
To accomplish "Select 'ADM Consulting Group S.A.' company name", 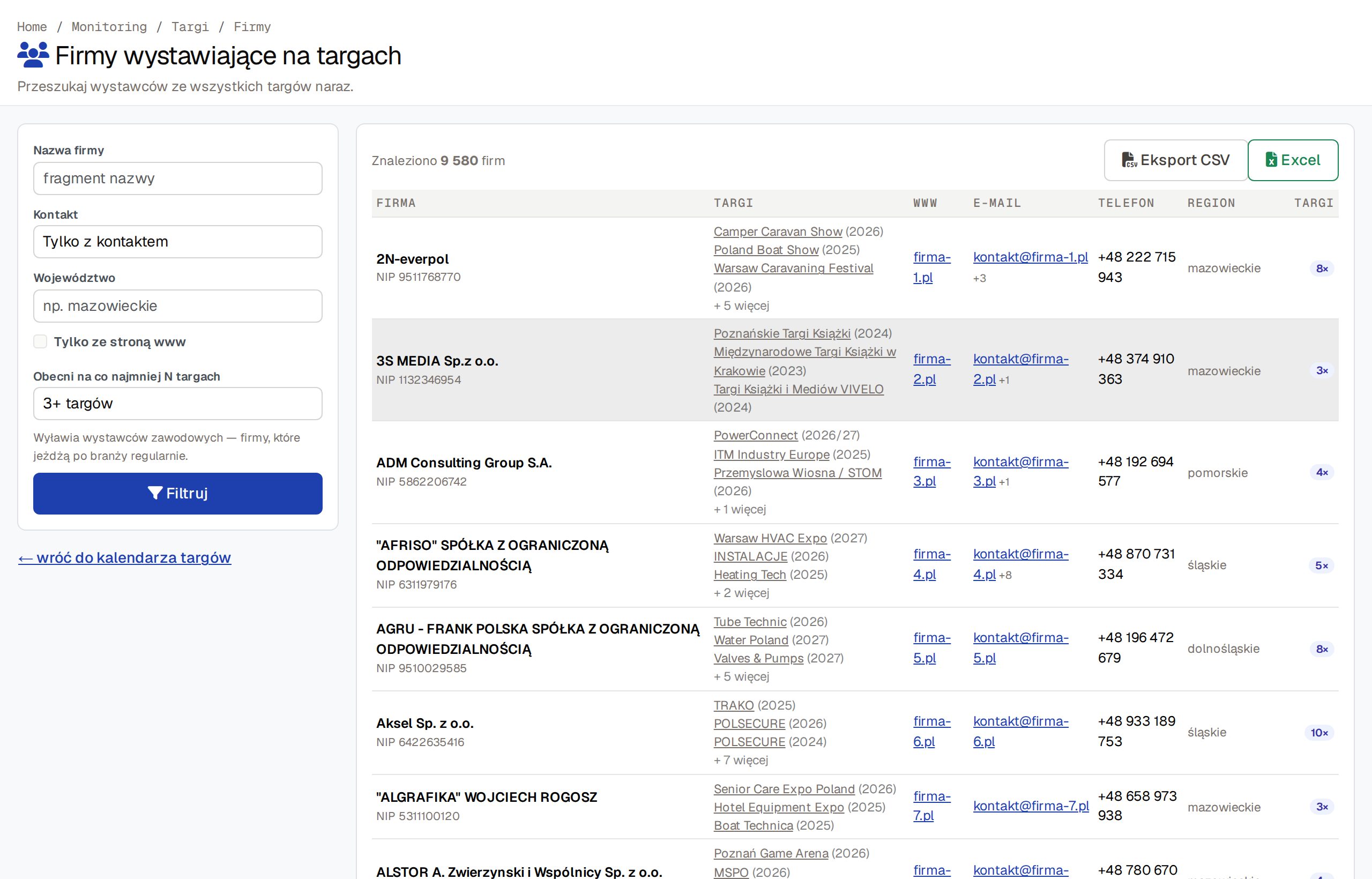I will pos(464,463).
